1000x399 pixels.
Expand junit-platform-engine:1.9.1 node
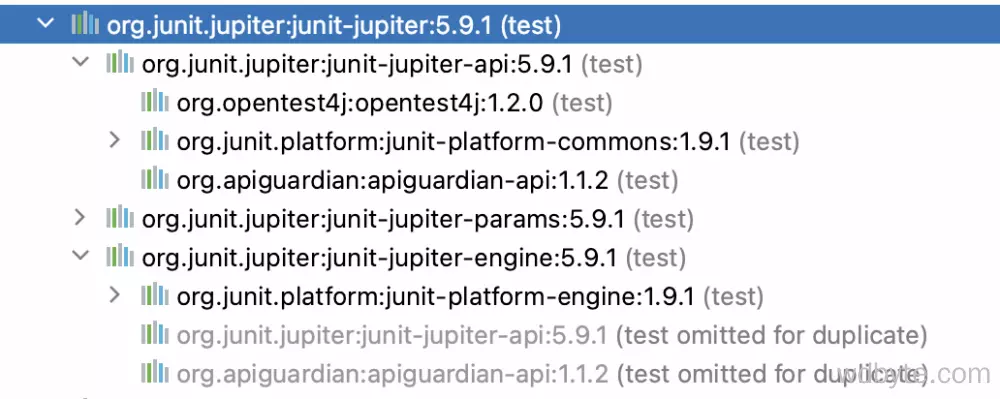click(x=114, y=295)
